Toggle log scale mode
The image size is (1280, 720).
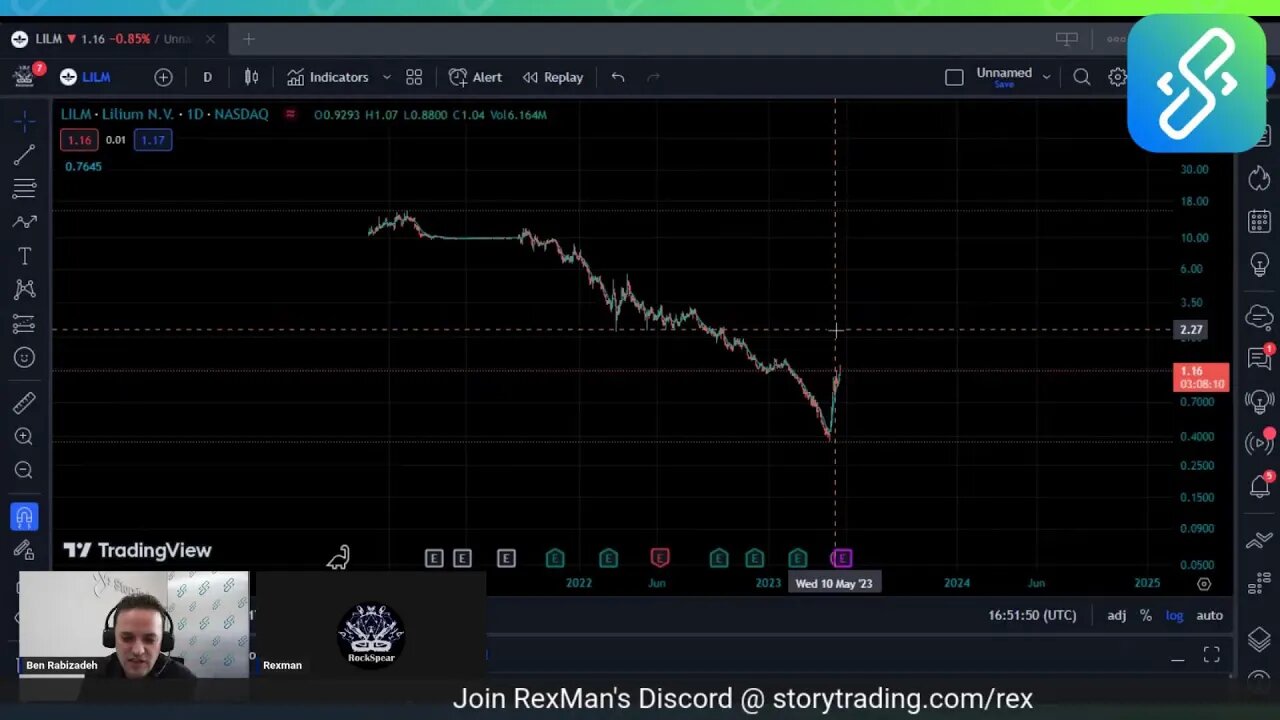(1174, 615)
